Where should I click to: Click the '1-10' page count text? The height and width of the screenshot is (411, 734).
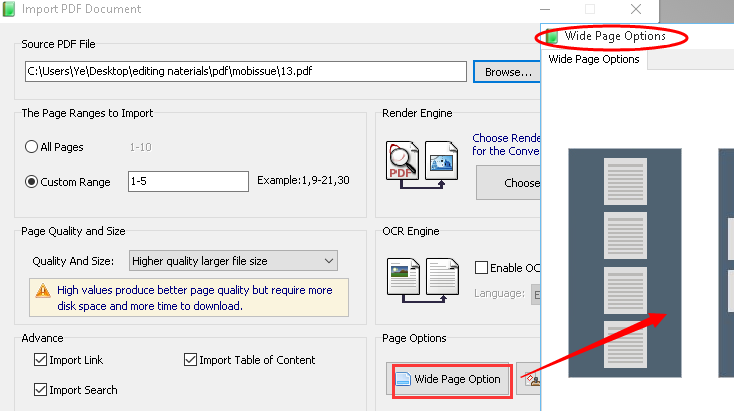click(140, 147)
